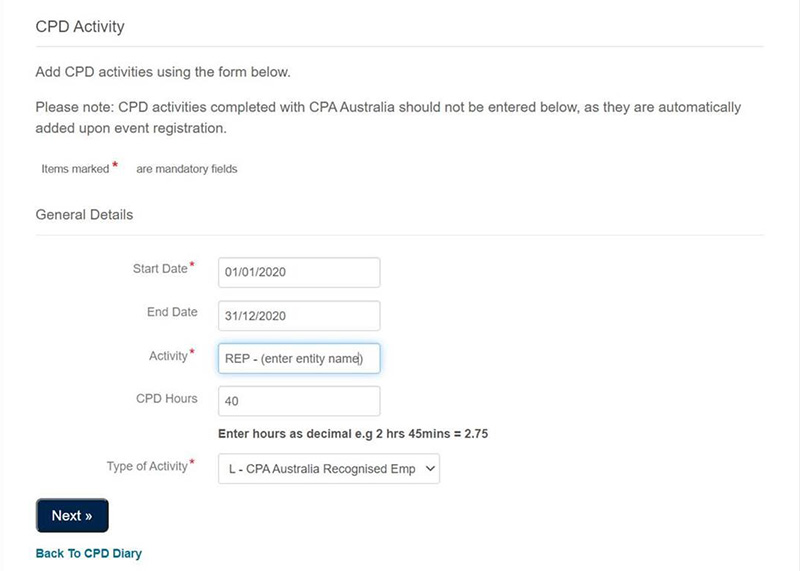Focus the Activity text box with REP entry

coord(299,359)
